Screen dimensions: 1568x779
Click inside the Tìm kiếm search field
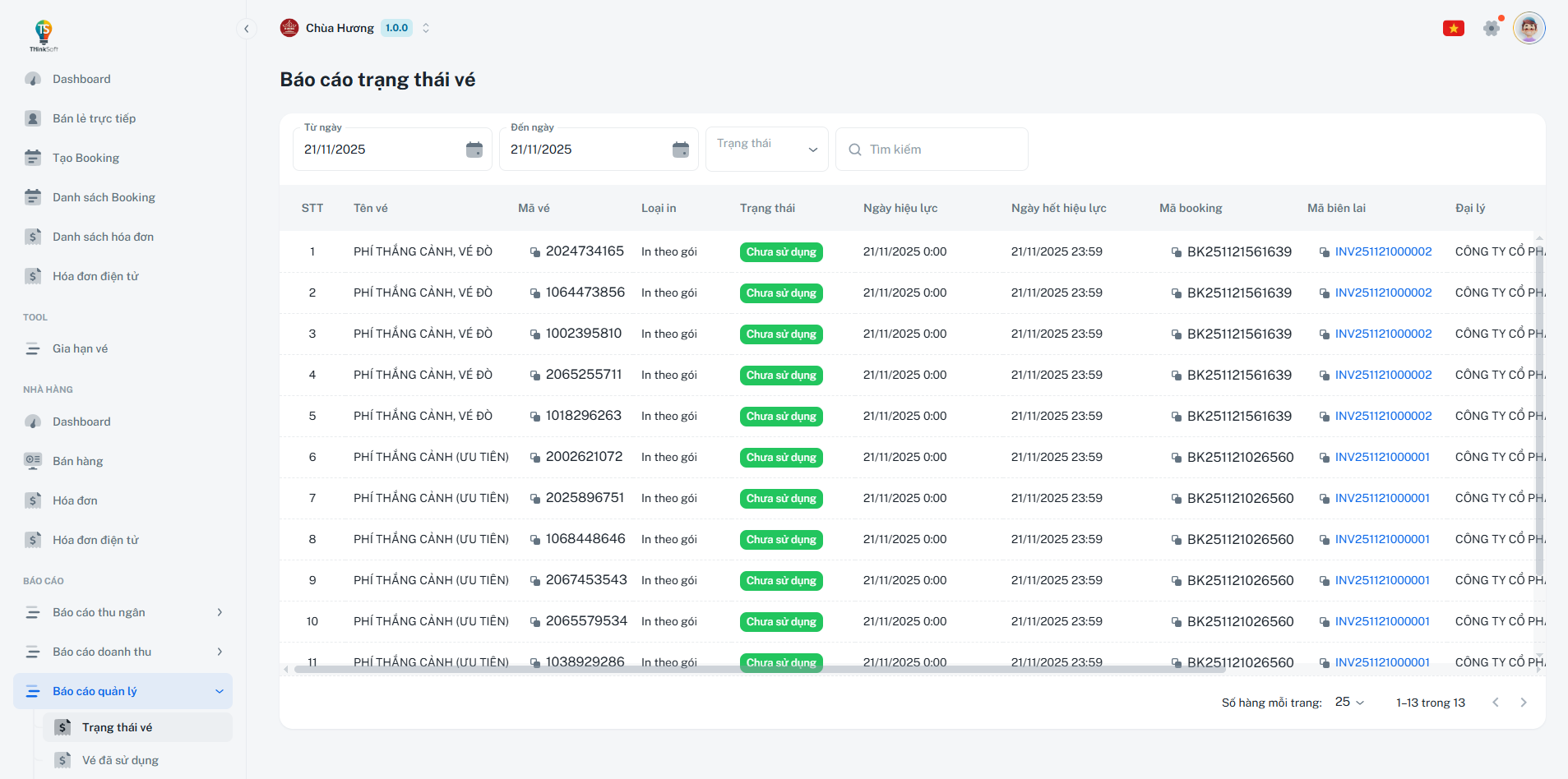coord(932,149)
